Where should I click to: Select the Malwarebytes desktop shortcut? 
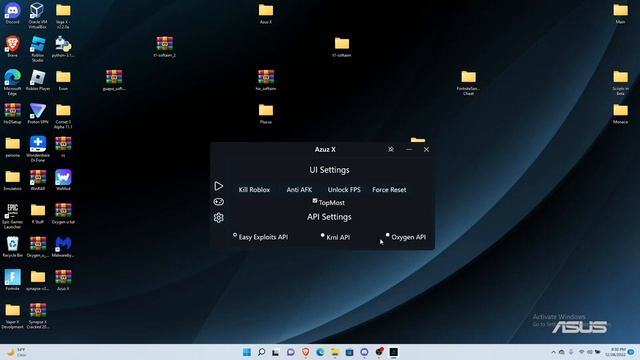click(x=63, y=247)
